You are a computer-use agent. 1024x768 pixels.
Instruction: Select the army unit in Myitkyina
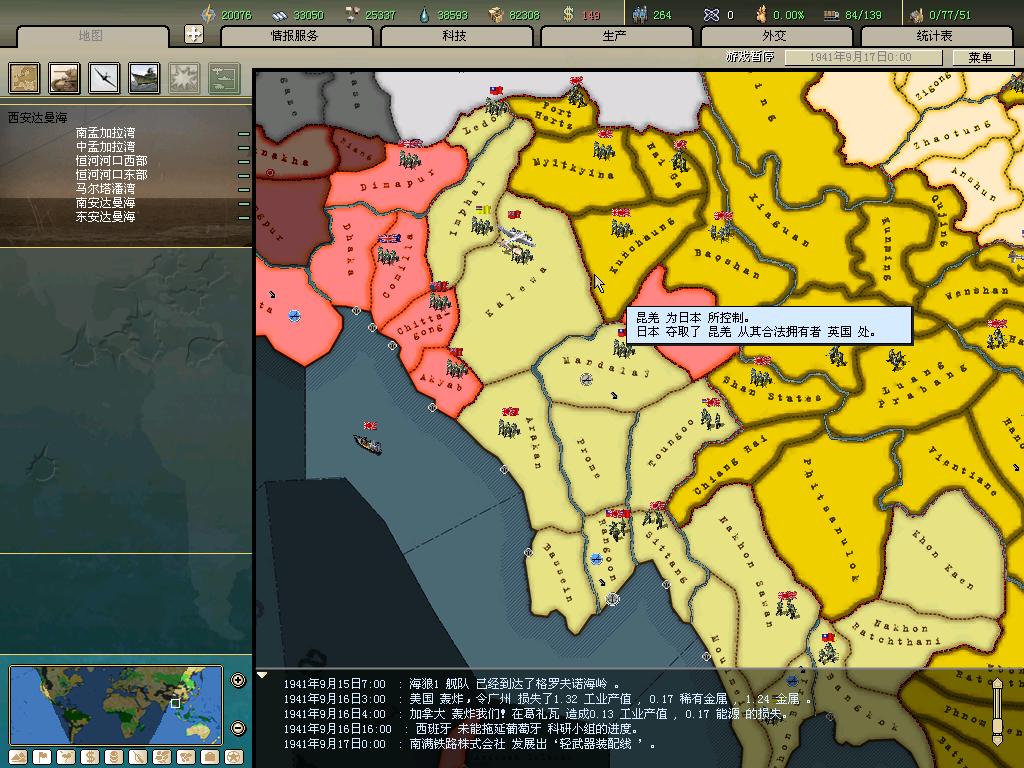coord(604,150)
